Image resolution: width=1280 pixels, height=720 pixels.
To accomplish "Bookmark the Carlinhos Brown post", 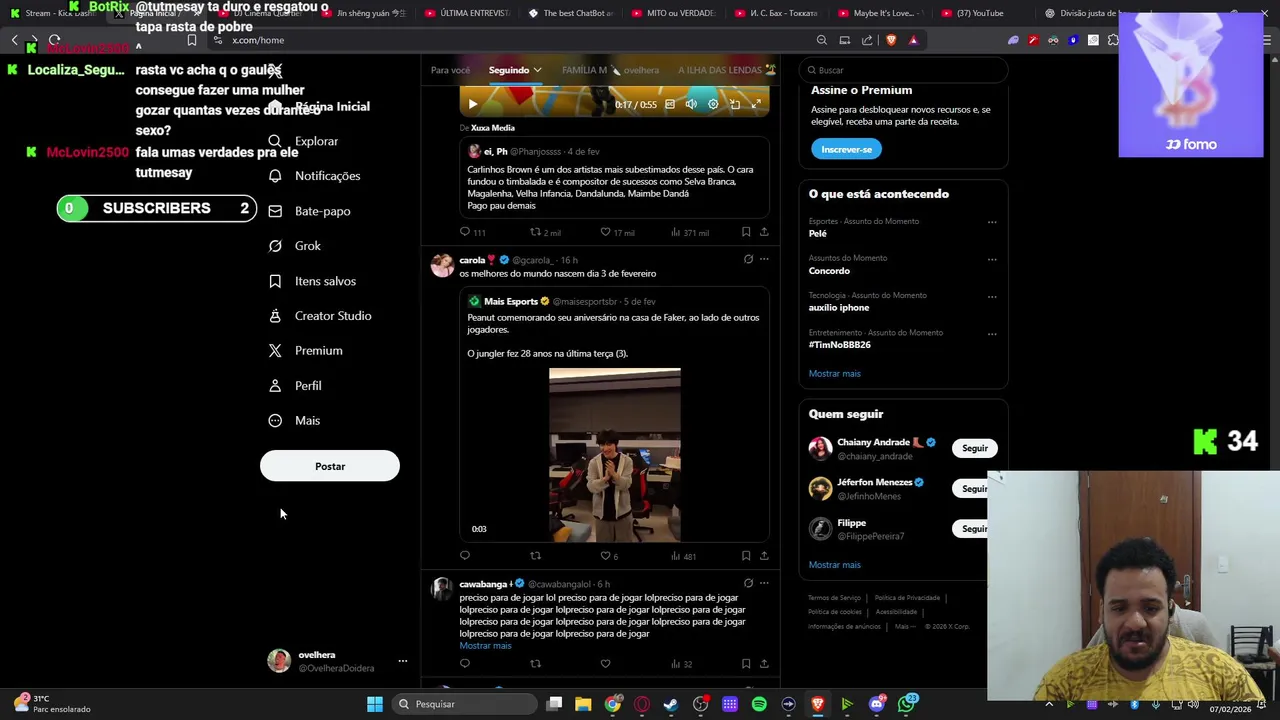I will click(x=746, y=232).
